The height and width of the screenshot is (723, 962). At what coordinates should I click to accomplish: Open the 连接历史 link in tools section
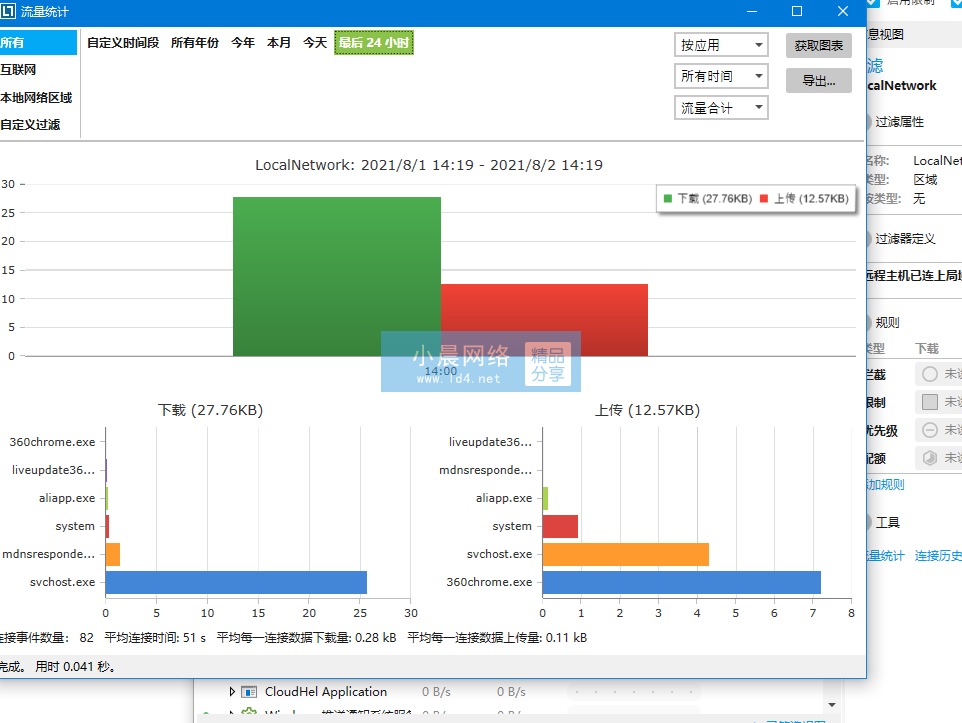(x=938, y=555)
